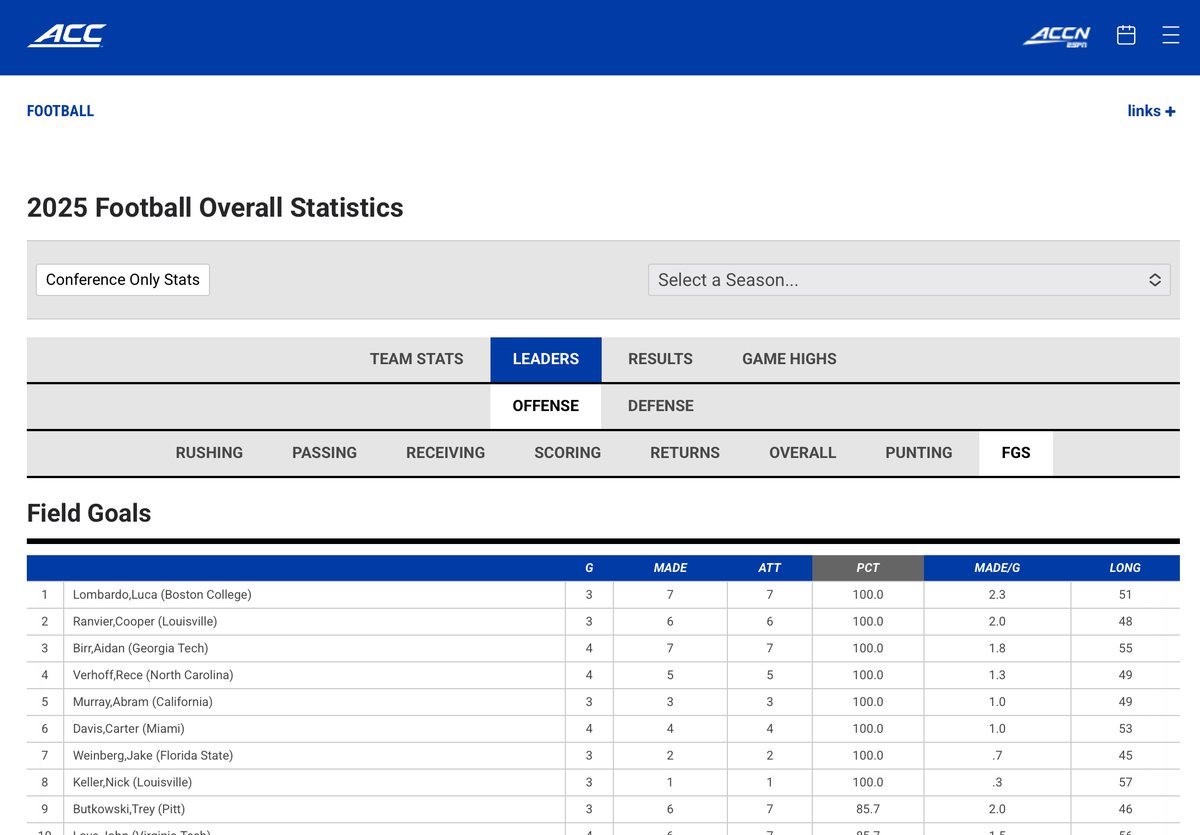The width and height of the screenshot is (1200, 835).
Task: Open the ACCN ESPN network logo link
Action: pos(1056,36)
